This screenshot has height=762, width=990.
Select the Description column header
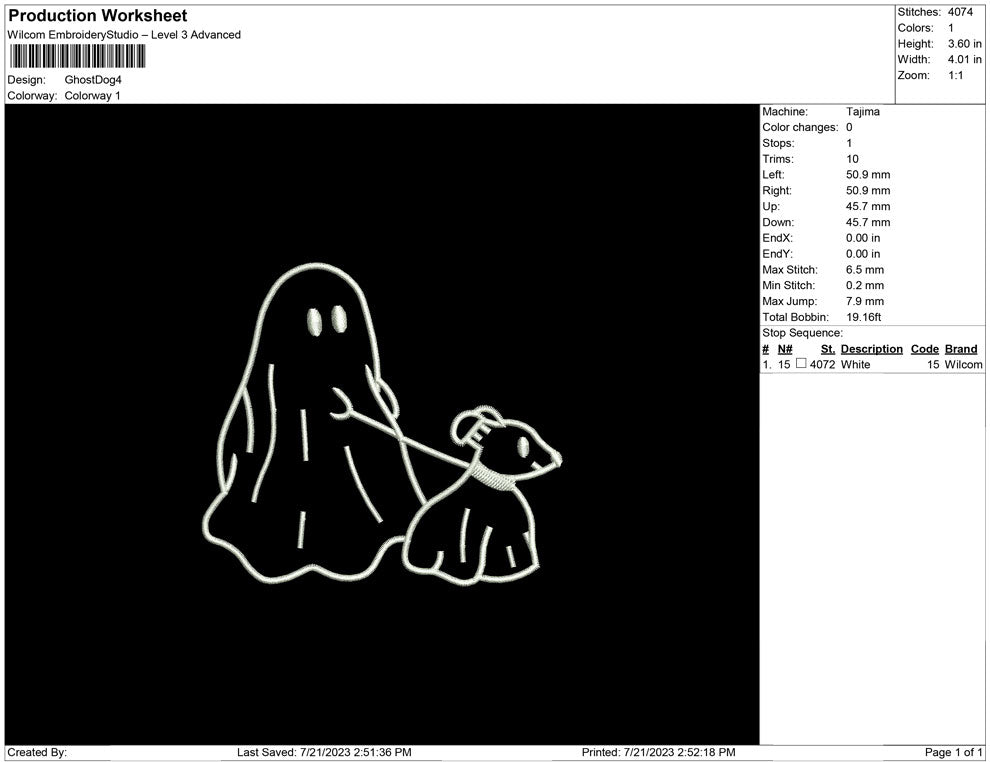pos(870,349)
